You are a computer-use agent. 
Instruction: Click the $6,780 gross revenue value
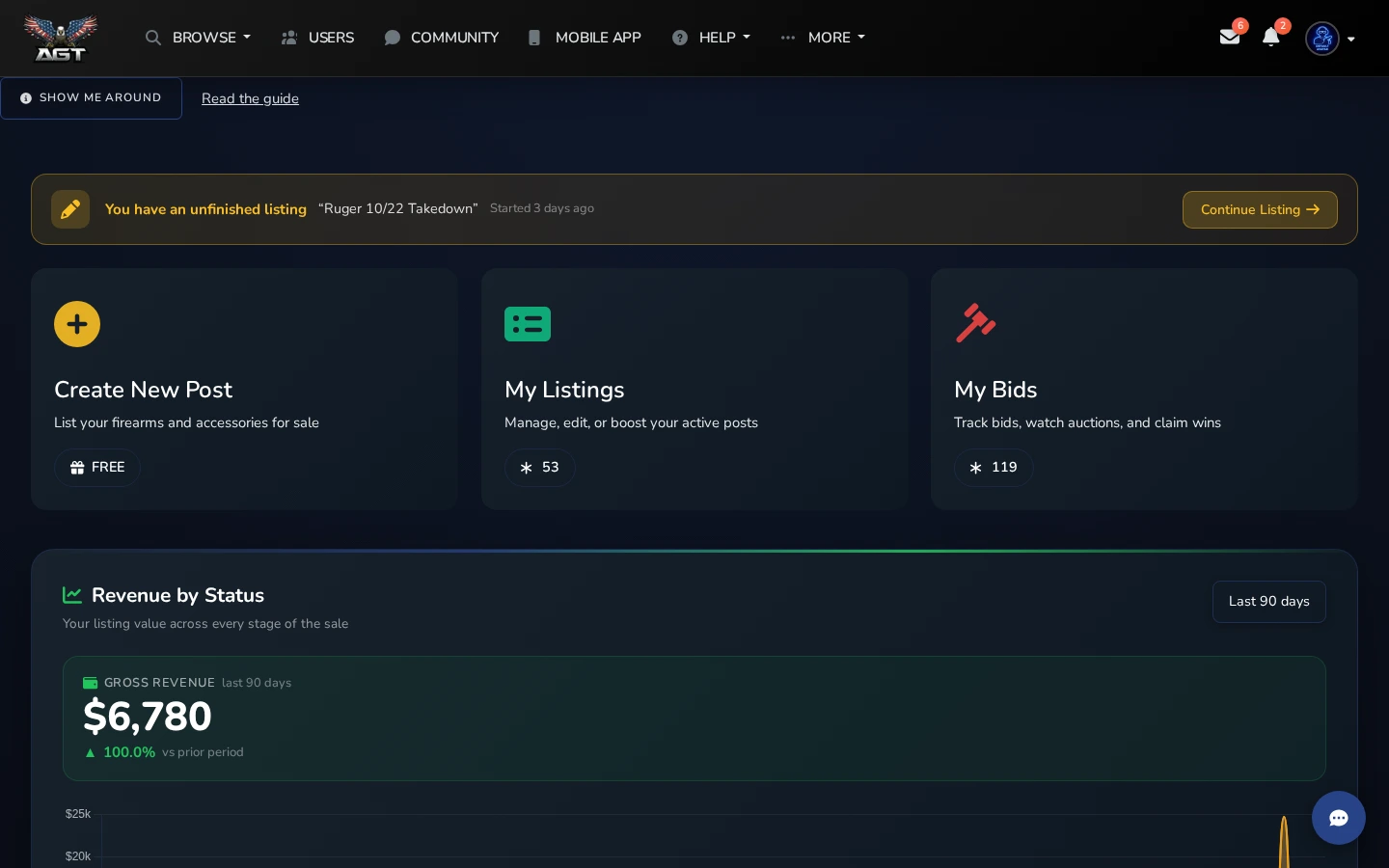click(x=148, y=717)
